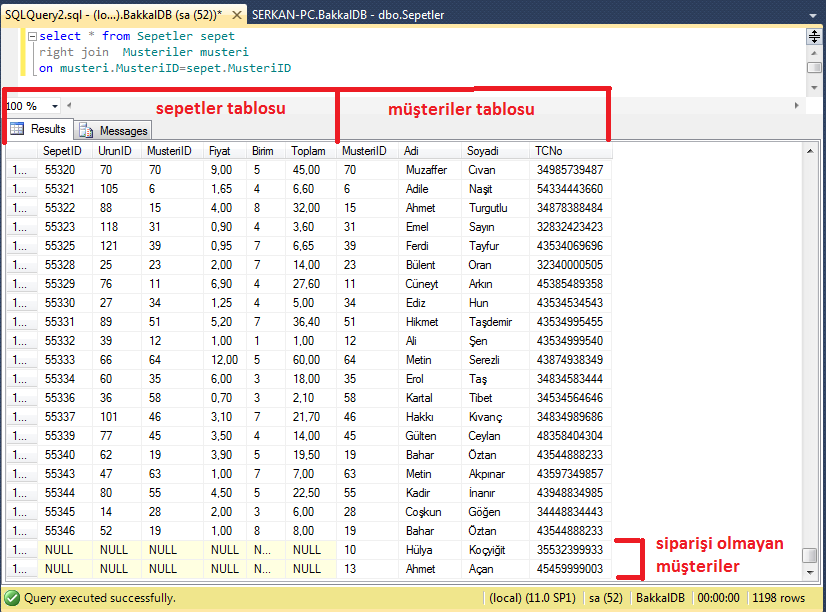The width and height of the screenshot is (826, 612).
Task: Click the Messages tab icon
Action: [86, 131]
